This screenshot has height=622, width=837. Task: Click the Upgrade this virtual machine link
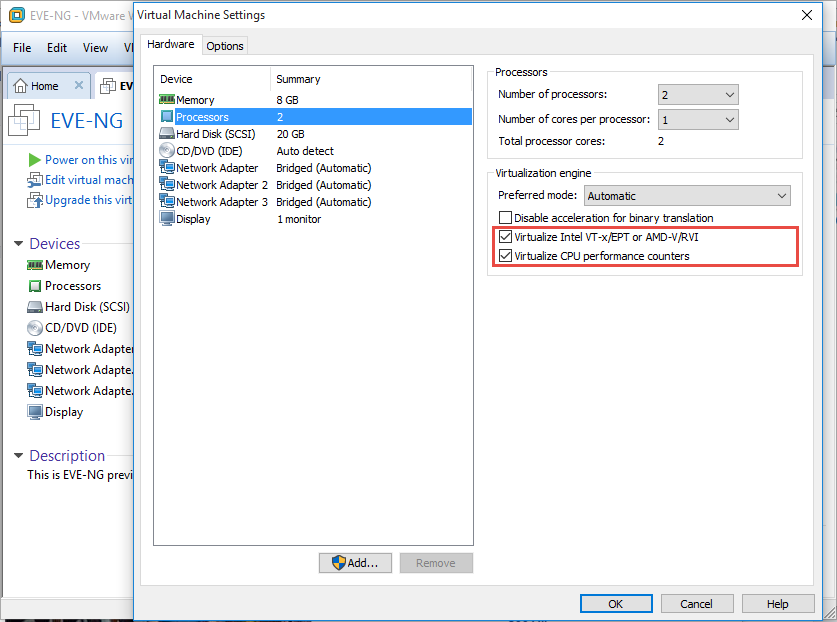click(x=89, y=200)
